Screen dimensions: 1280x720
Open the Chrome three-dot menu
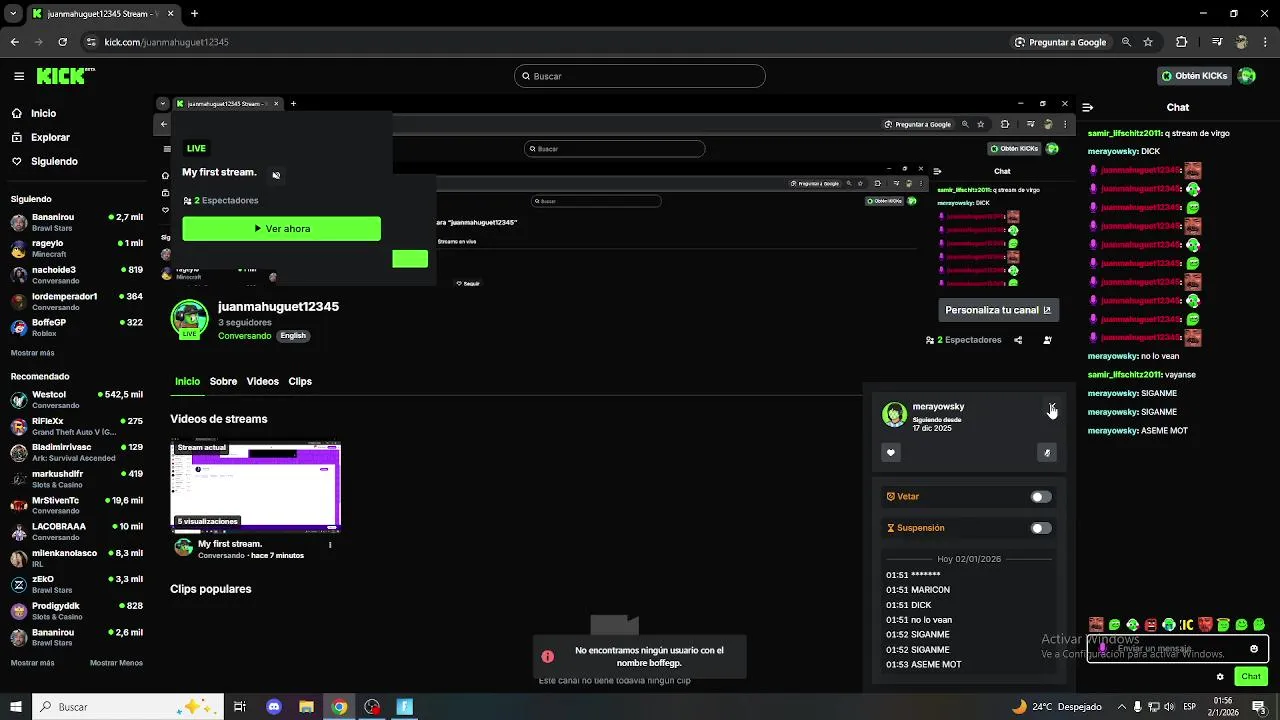click(x=1265, y=42)
